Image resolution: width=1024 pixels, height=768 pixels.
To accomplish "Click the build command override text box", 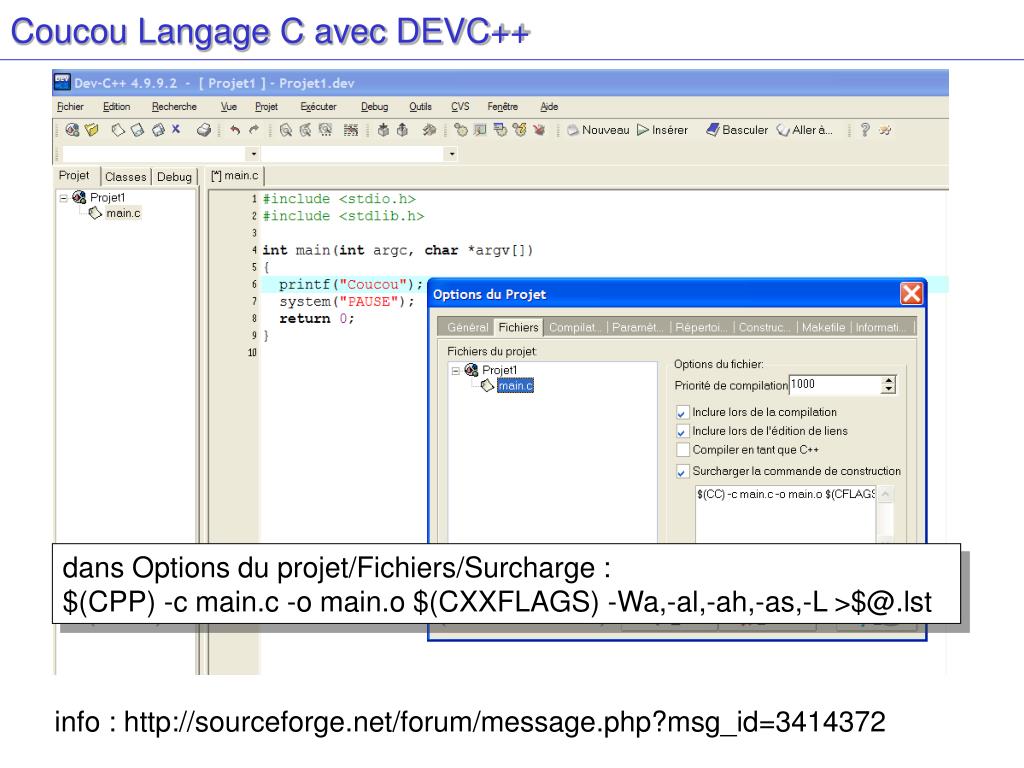I will 786,514.
